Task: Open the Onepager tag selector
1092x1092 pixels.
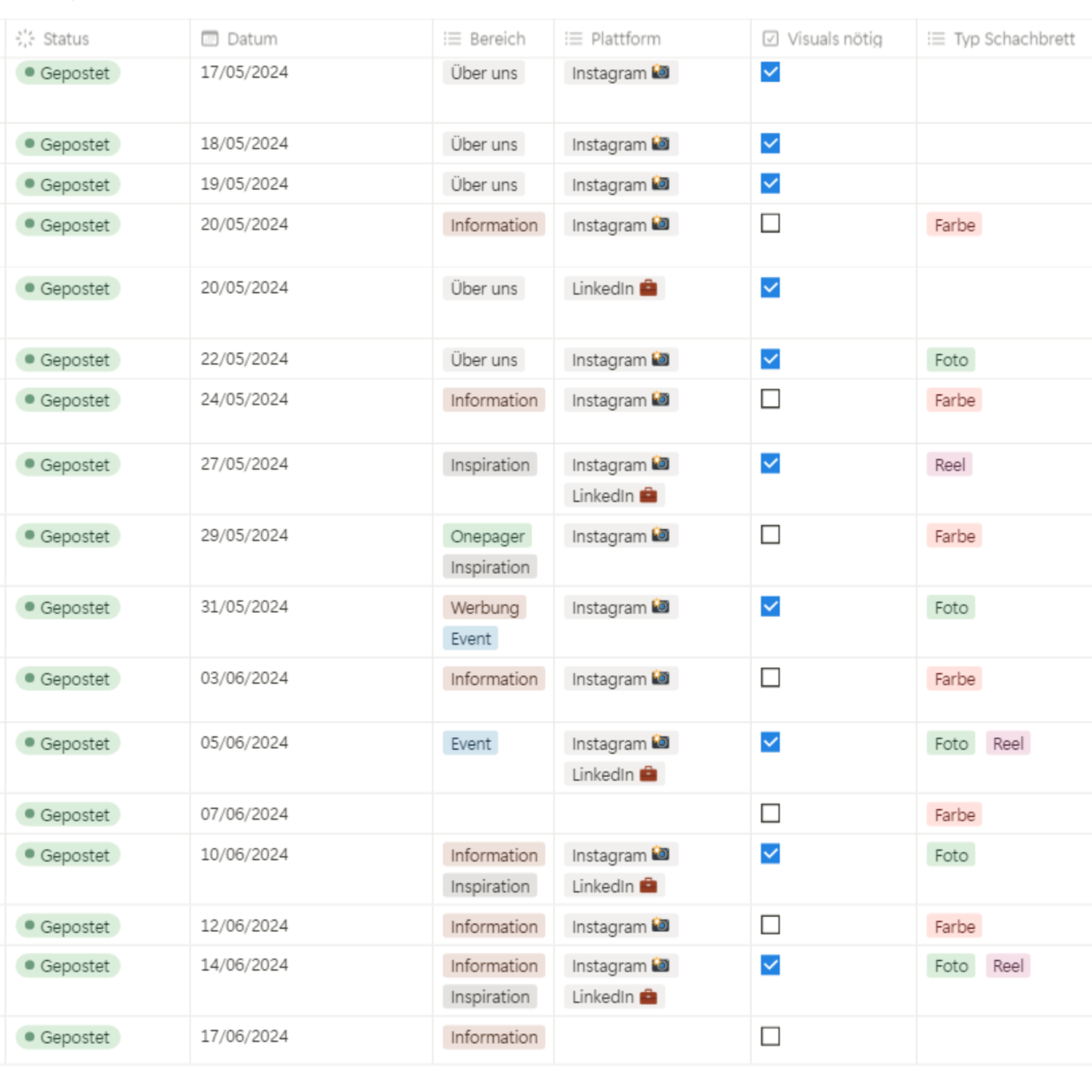Action: [x=487, y=536]
